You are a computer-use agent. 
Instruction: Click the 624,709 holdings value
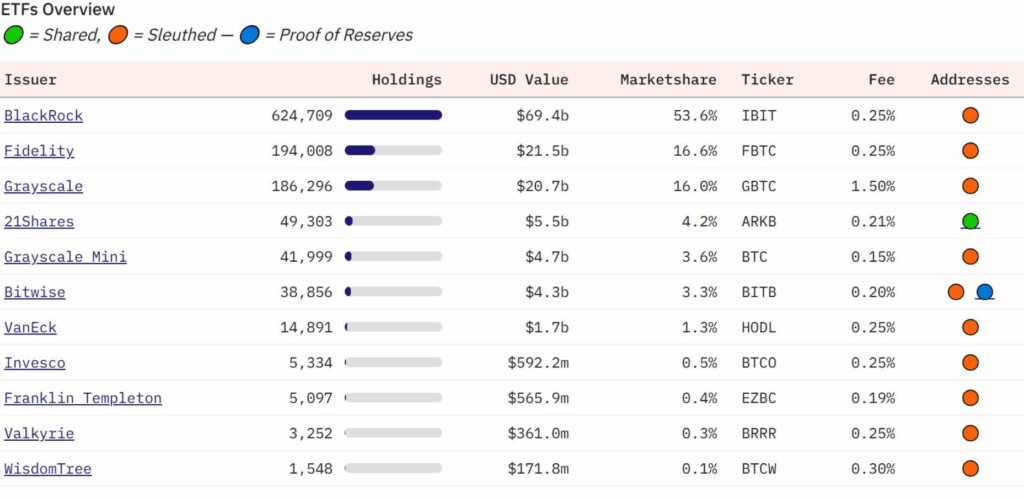coord(302,116)
